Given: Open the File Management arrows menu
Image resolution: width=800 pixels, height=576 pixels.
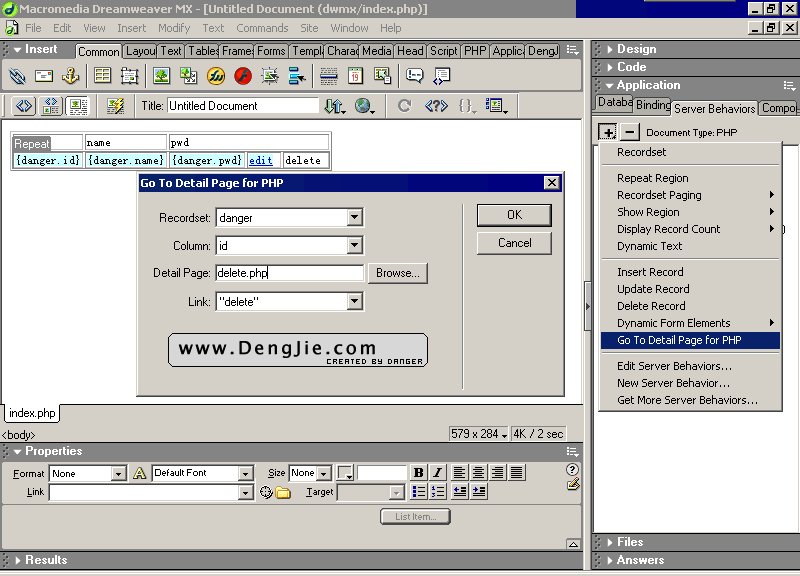Looking at the screenshot, I should coord(335,106).
